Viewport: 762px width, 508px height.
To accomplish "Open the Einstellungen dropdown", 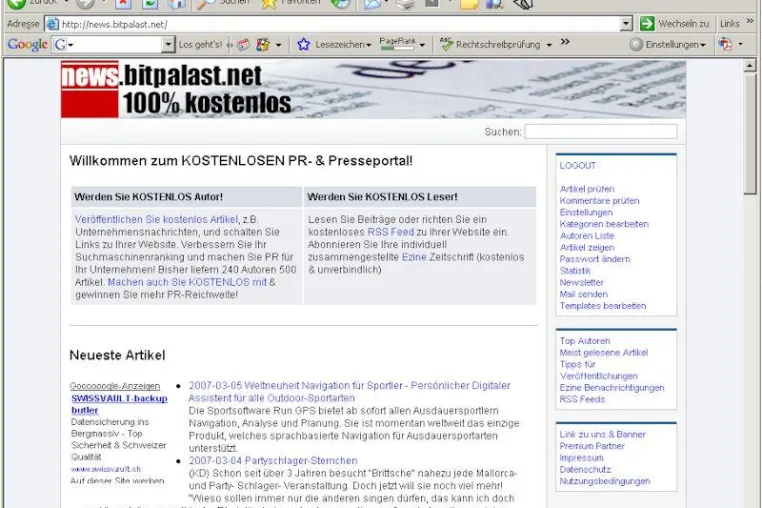I will (x=703, y=45).
